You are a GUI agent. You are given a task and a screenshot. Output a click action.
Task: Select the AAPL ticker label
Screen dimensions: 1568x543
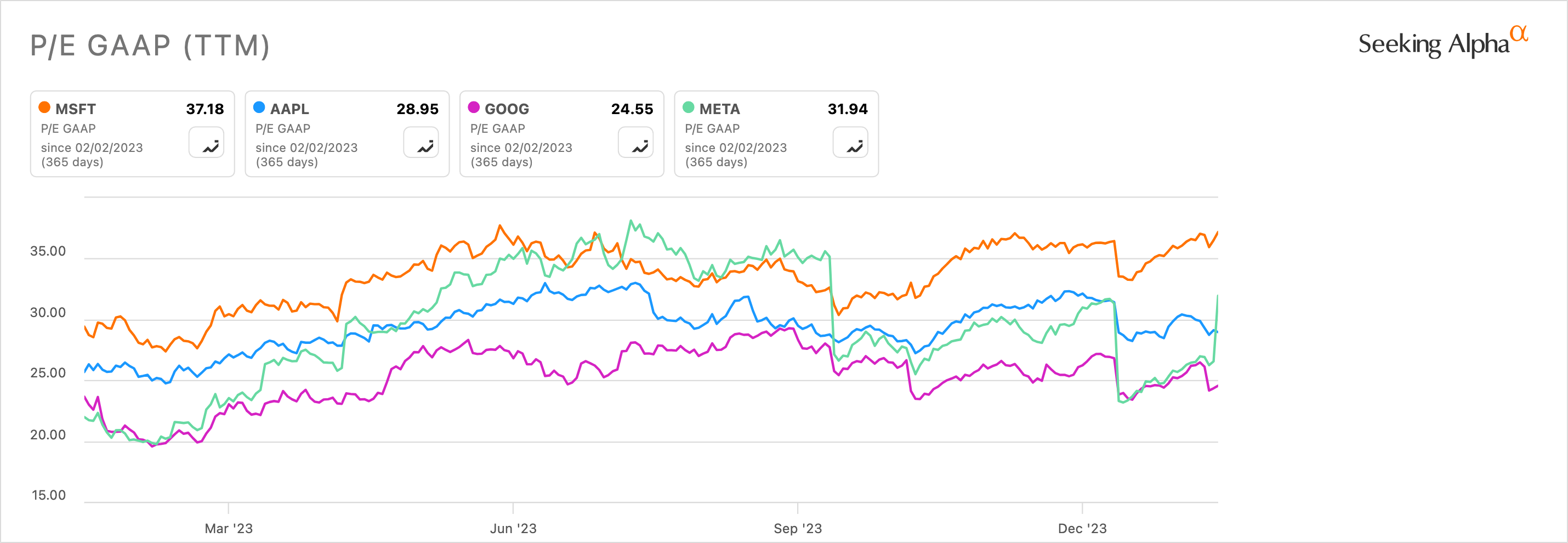(289, 109)
